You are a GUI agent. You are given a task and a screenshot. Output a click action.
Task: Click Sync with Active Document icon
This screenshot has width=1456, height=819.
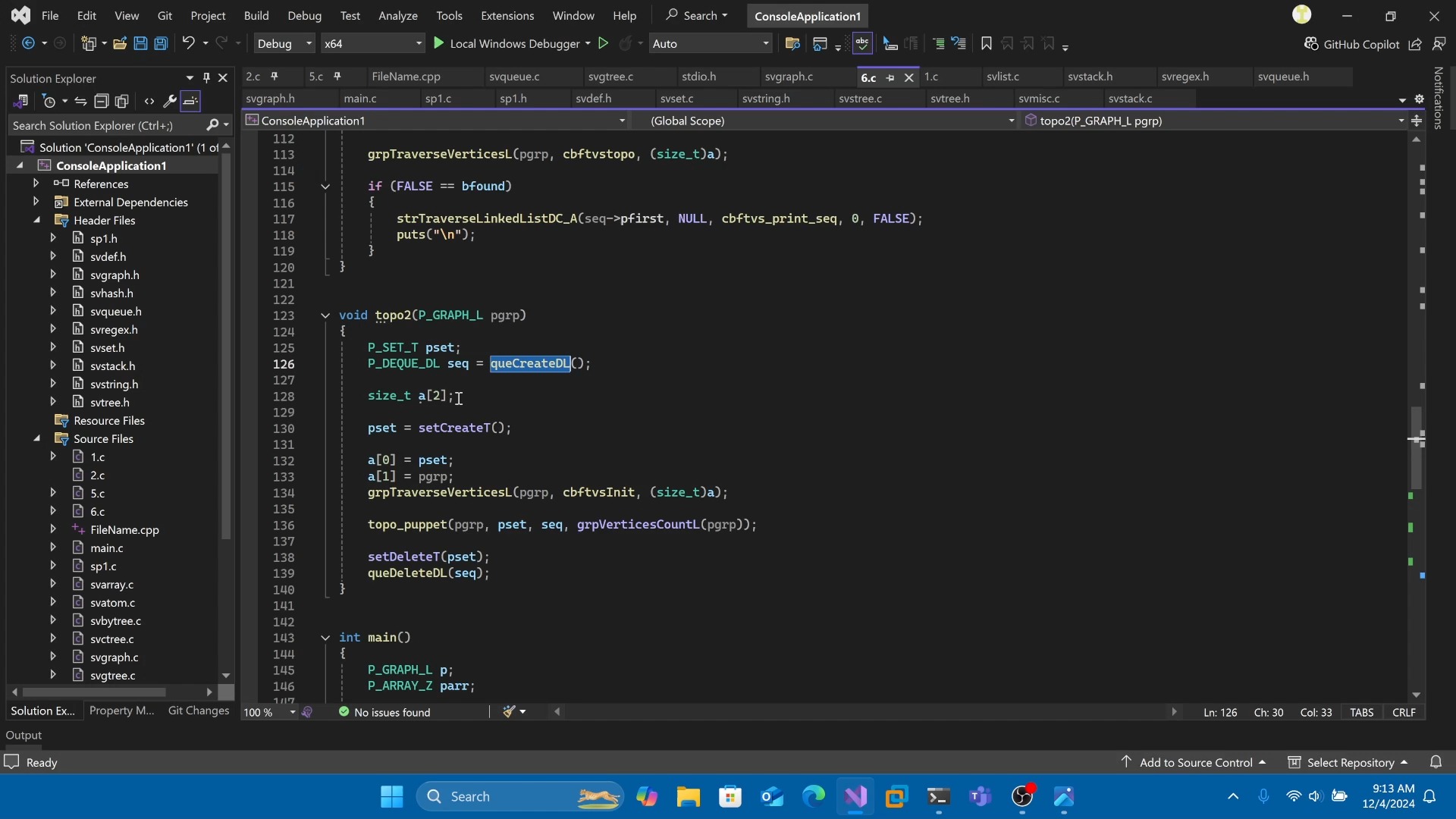80,101
